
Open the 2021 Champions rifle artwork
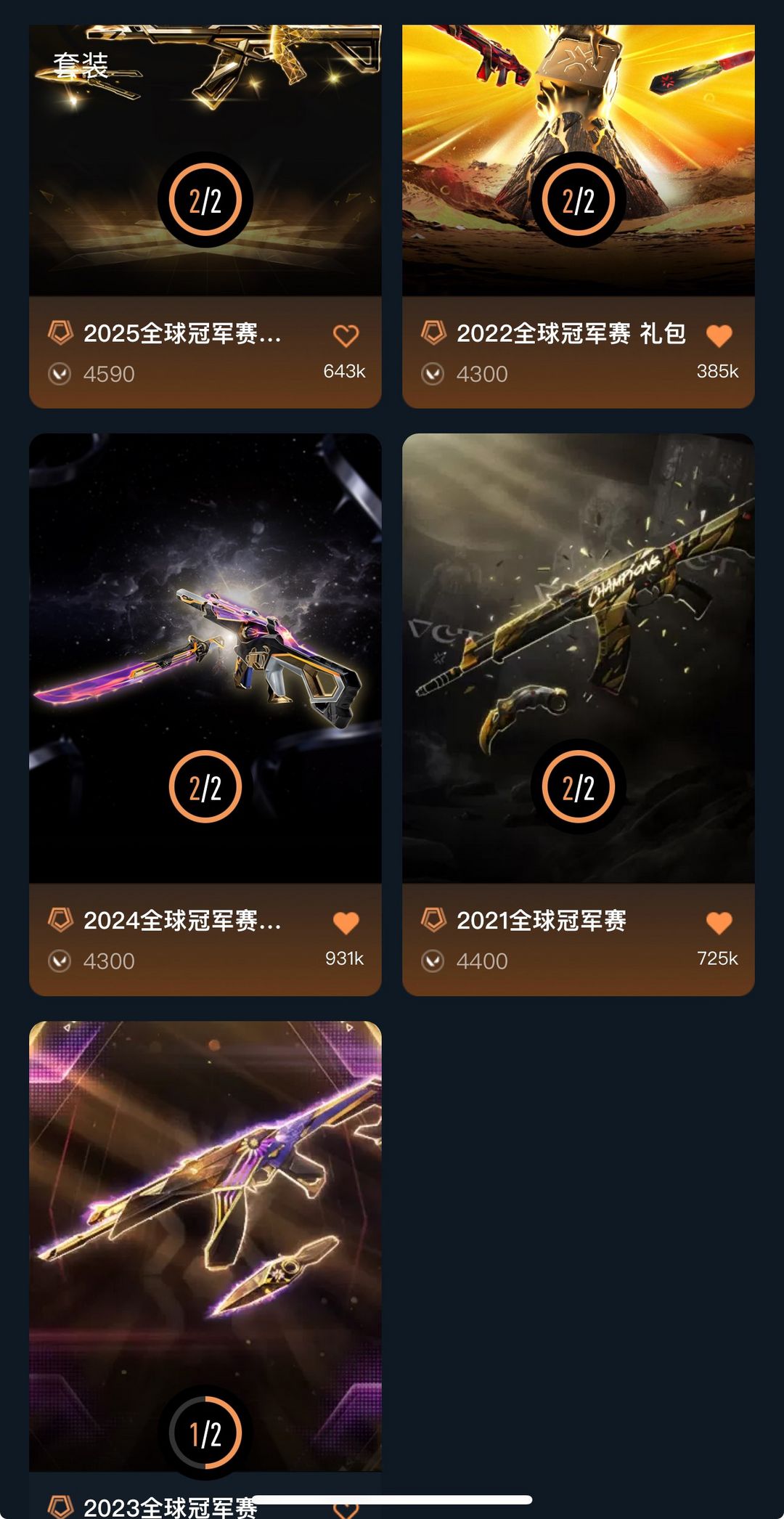click(579, 658)
